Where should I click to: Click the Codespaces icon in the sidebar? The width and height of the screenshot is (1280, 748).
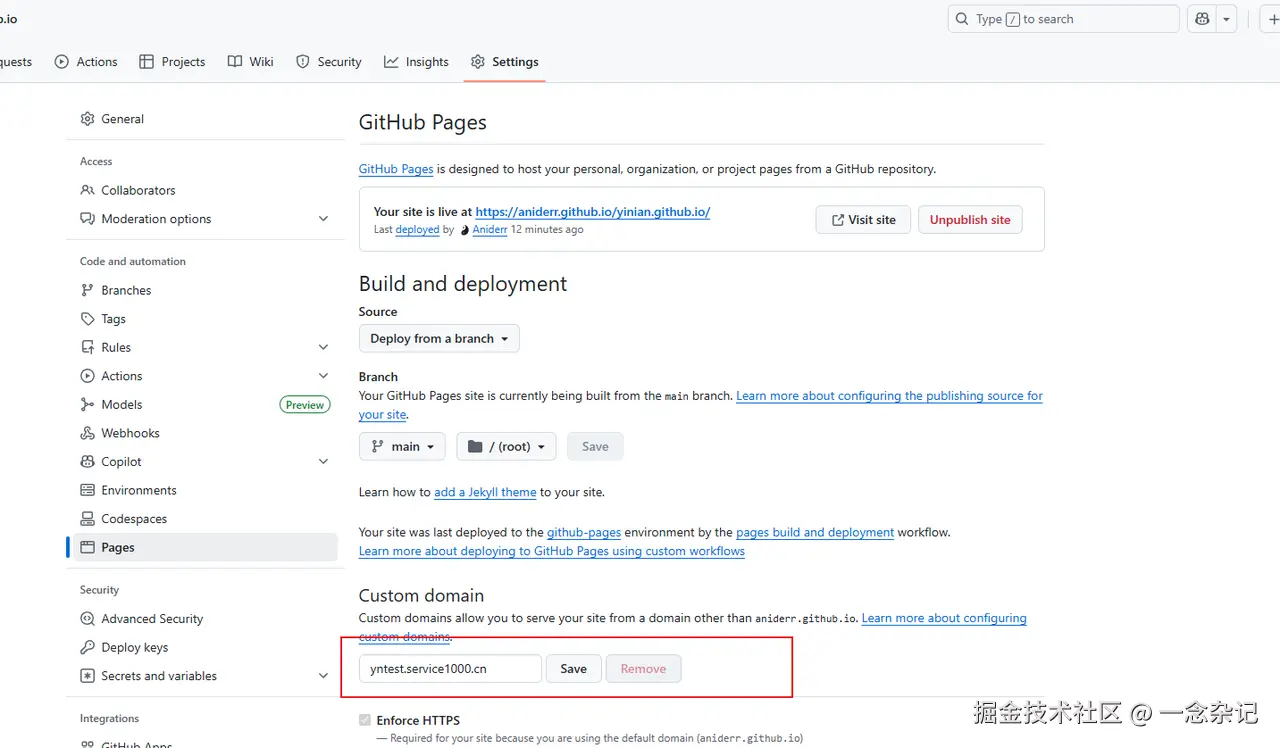click(87, 519)
